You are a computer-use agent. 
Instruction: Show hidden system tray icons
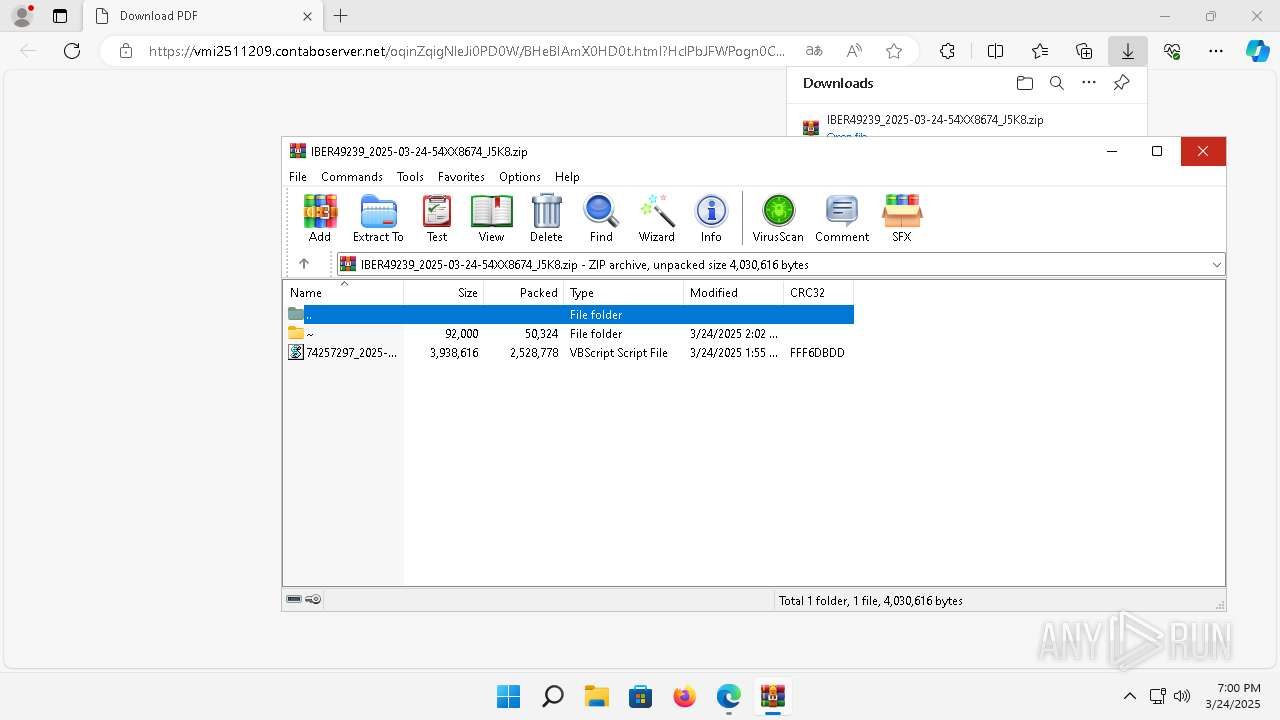click(1130, 696)
